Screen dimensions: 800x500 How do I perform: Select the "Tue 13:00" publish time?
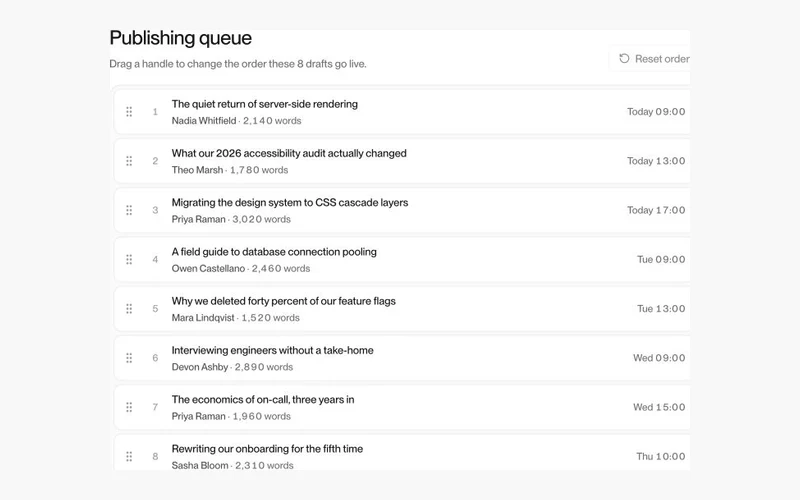point(661,309)
